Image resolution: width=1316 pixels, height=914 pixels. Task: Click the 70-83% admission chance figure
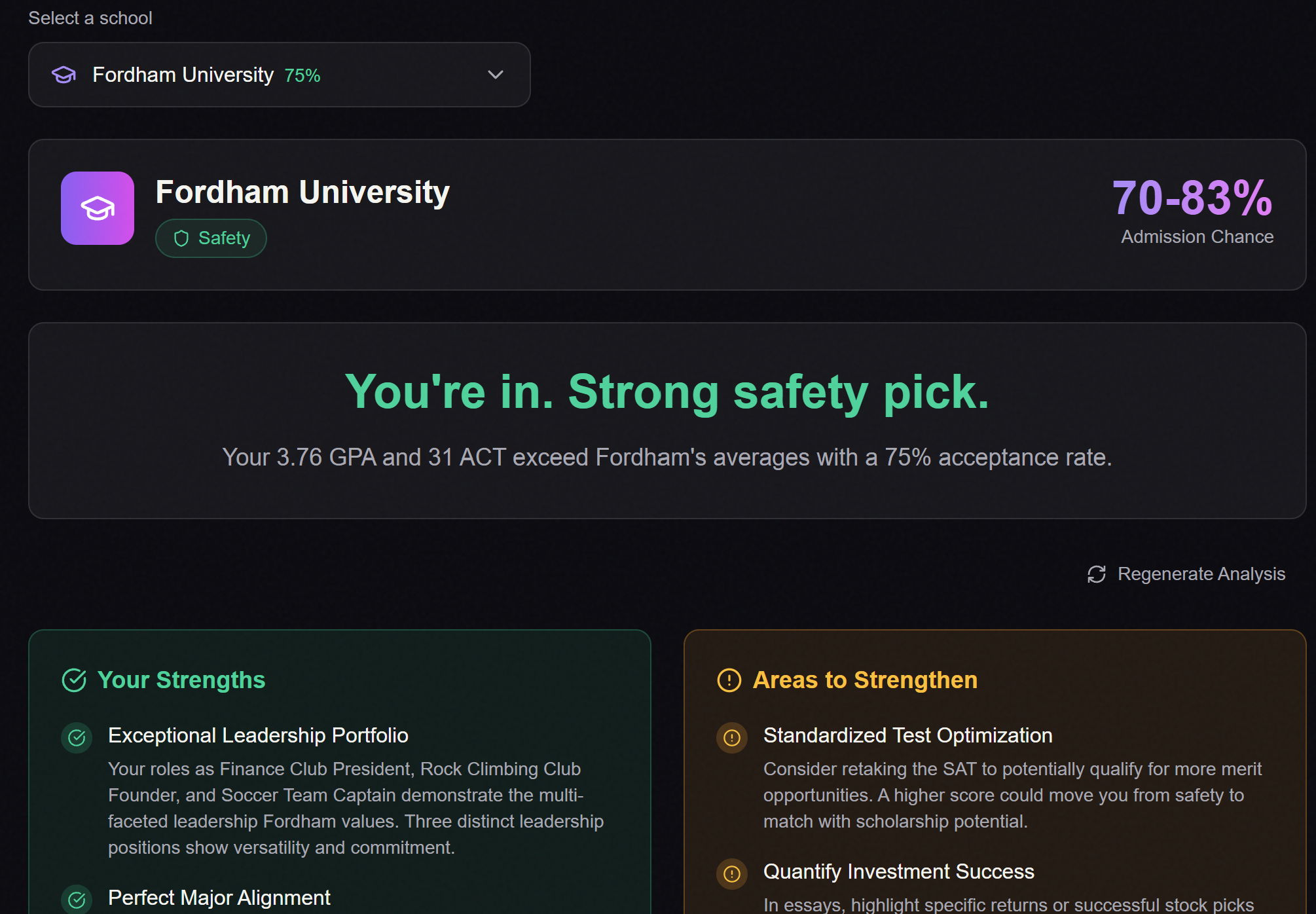tap(1192, 198)
